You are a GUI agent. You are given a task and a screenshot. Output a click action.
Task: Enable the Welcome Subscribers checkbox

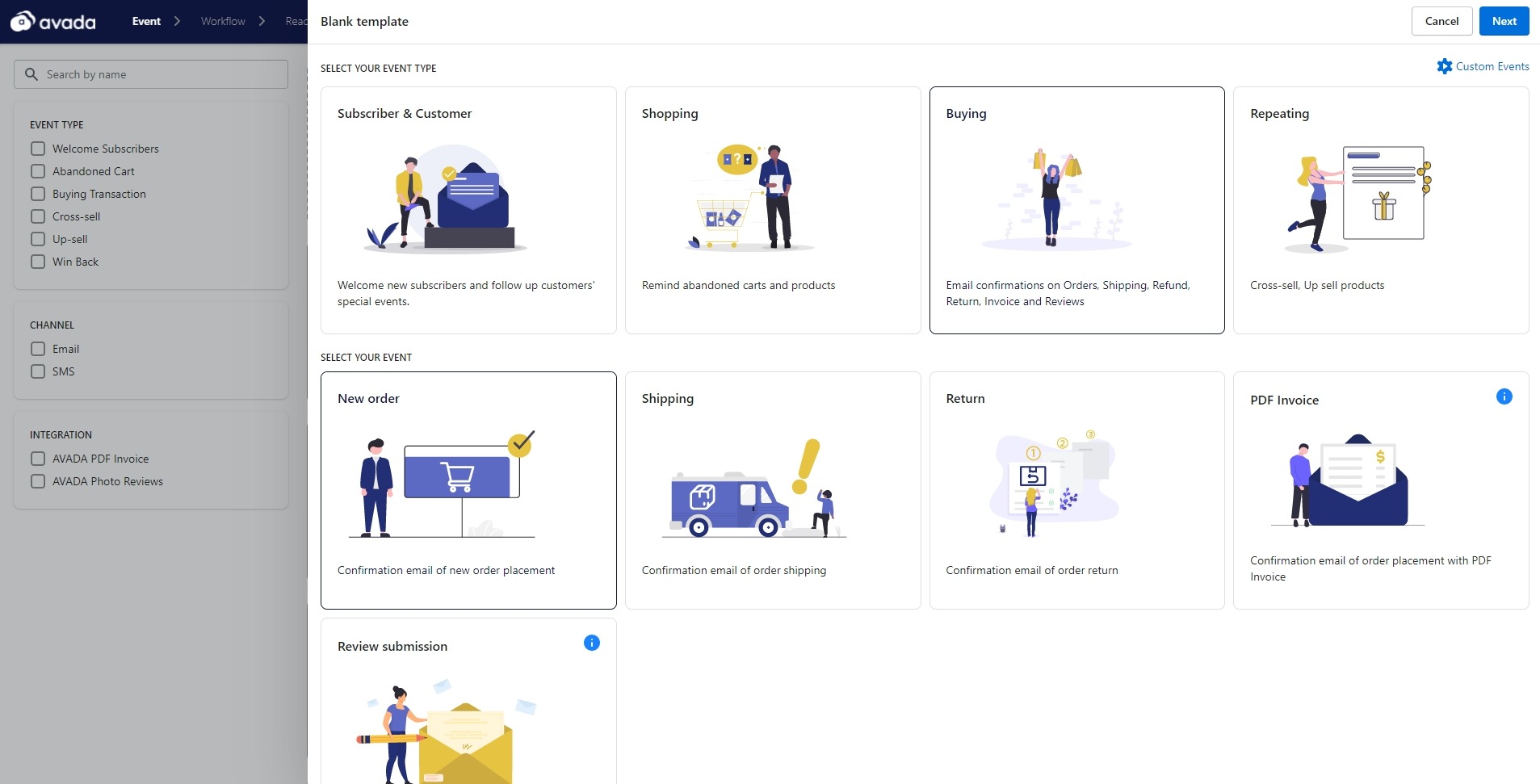tap(38, 149)
